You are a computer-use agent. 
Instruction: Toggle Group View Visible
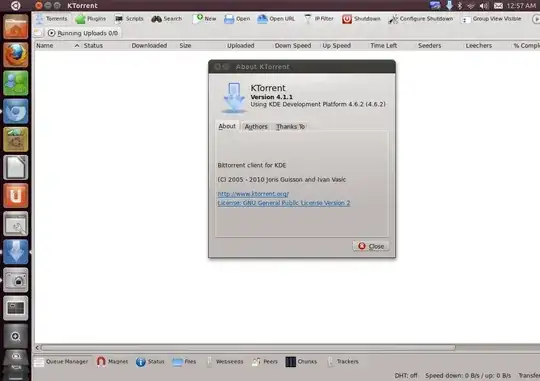point(491,19)
